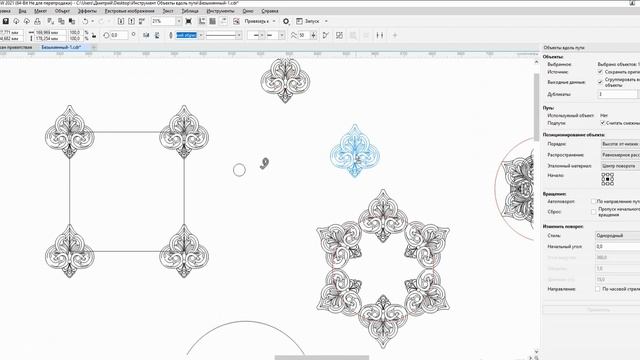The height and width of the screenshot is (360, 640).
Task: Toggle the show guidelines icon
Action: click(223, 21)
